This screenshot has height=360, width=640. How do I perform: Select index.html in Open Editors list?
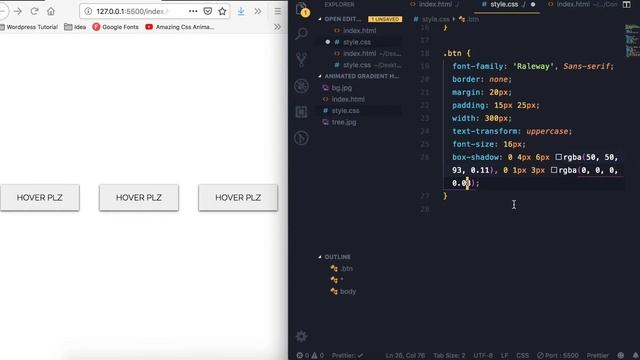tap(359, 31)
